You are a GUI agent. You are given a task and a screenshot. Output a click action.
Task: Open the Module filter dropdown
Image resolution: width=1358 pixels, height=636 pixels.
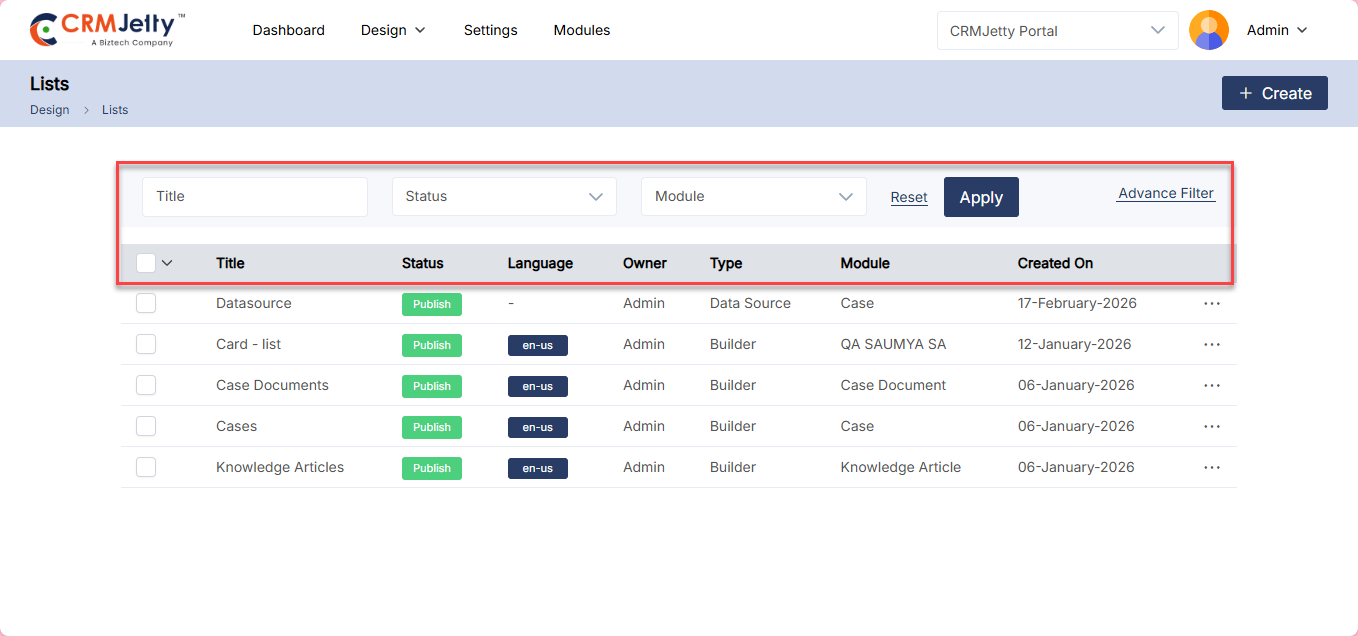(753, 197)
